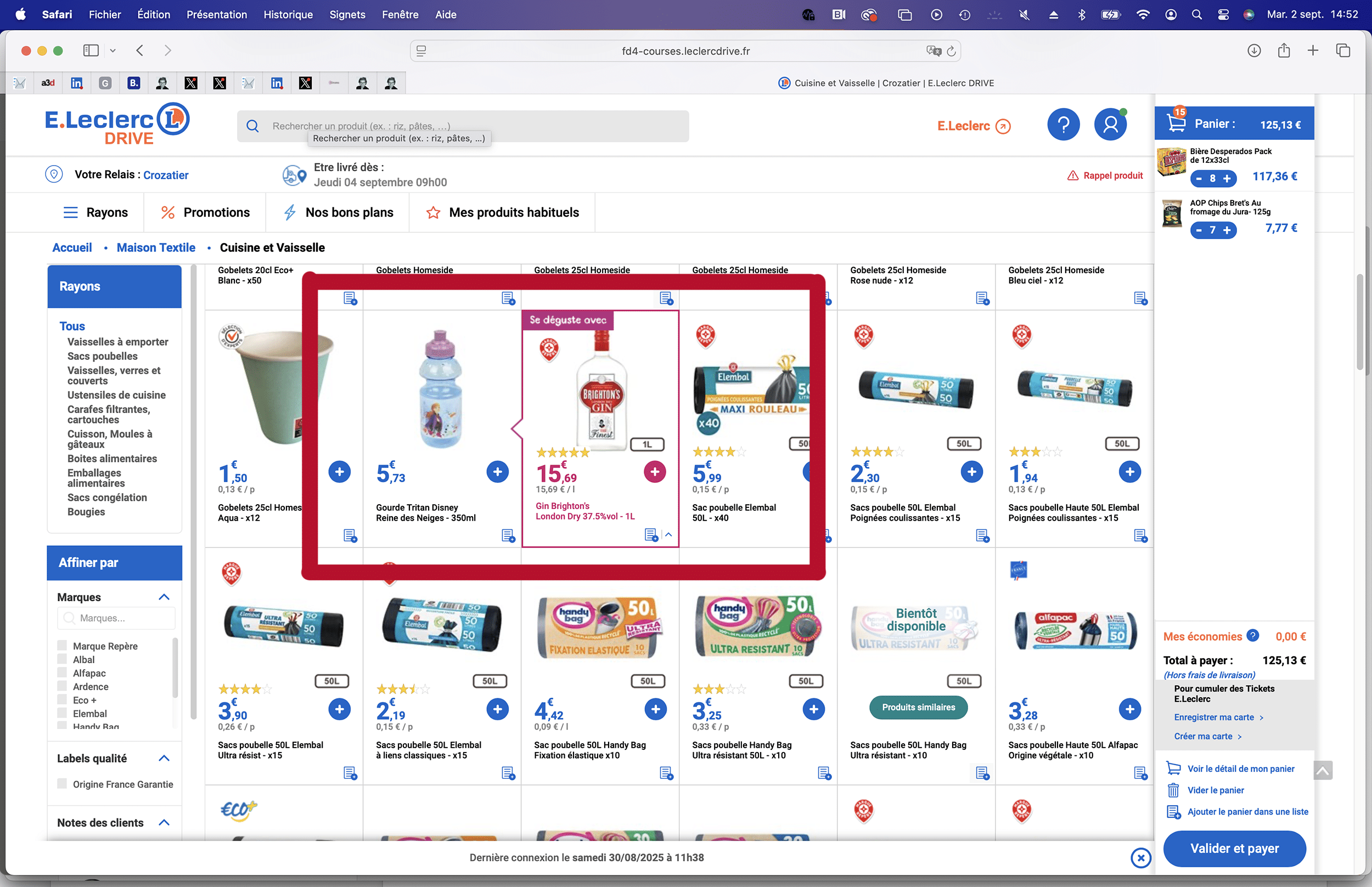Click the cart icon in Panier header
The image size is (1372, 887).
tap(1176, 123)
